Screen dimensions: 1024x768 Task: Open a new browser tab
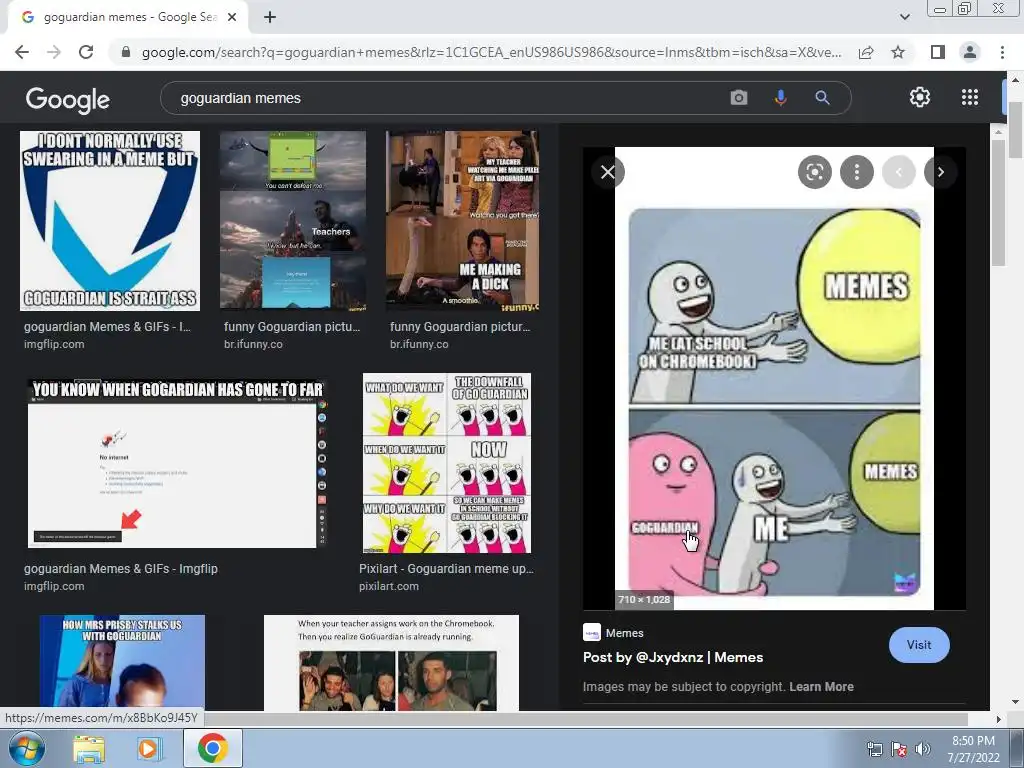coord(270,18)
